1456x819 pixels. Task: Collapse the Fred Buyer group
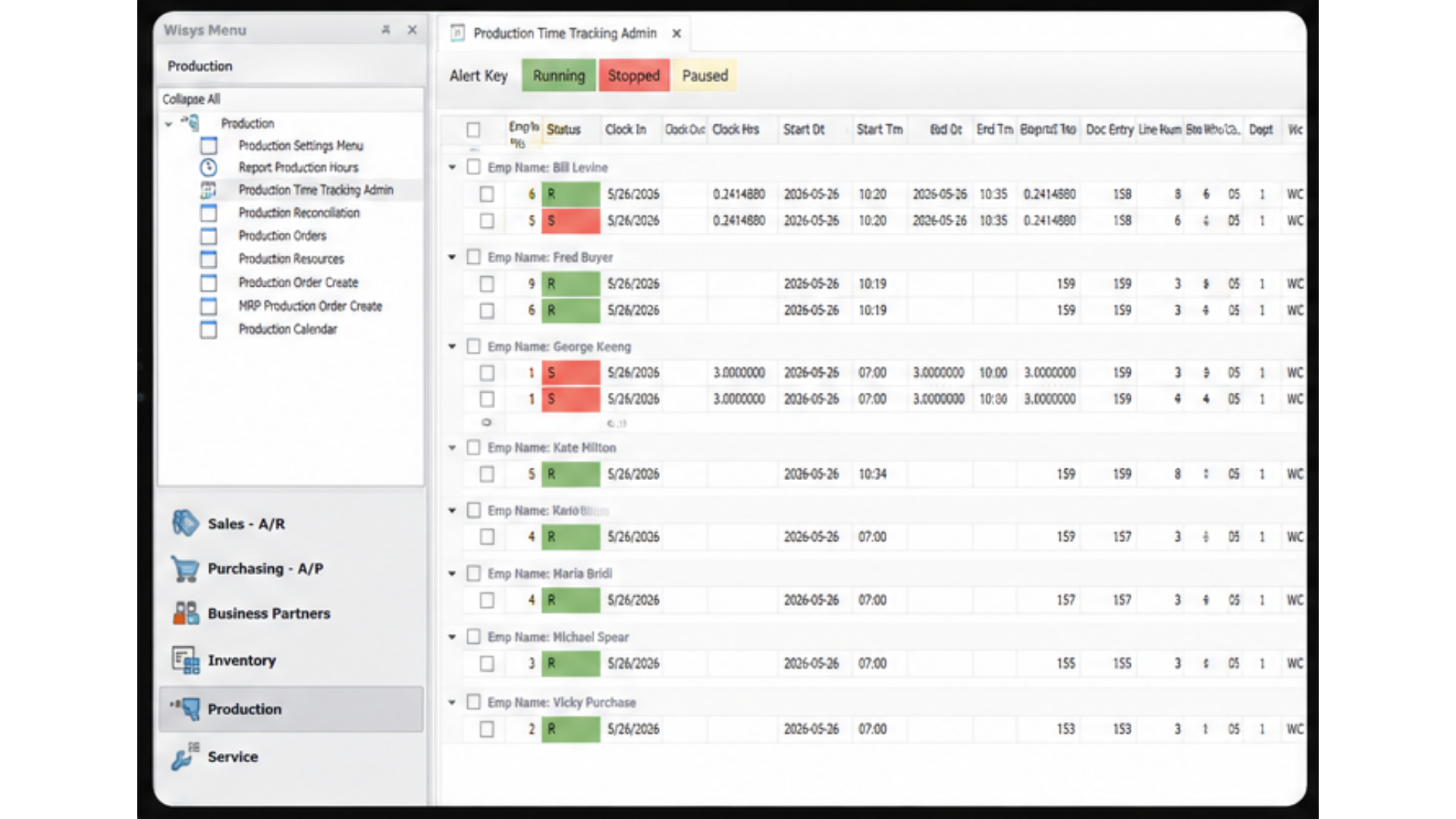(x=452, y=257)
